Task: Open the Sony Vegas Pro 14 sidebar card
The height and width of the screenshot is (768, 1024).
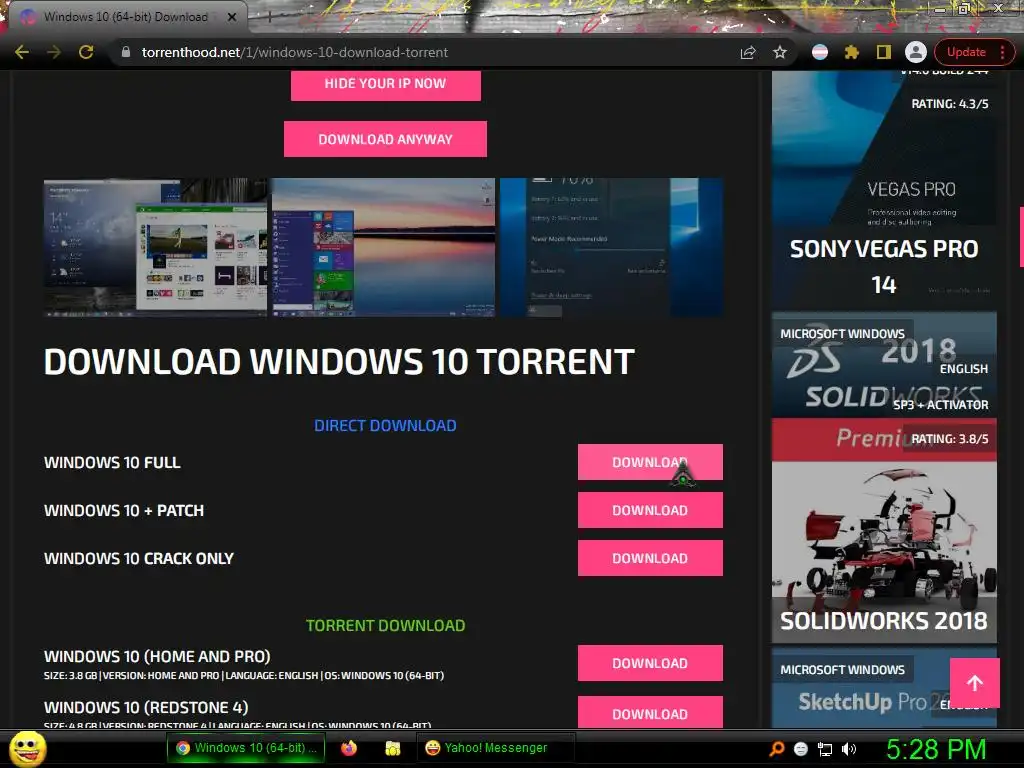Action: point(884,189)
